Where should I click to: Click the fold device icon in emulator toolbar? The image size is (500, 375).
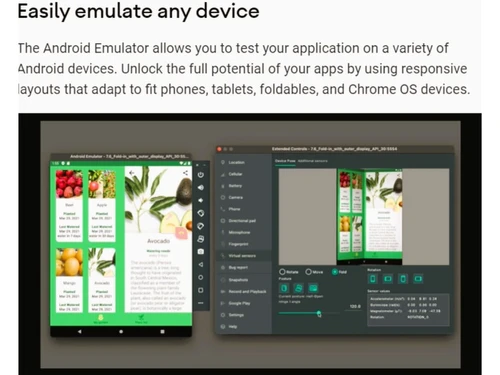point(201,239)
